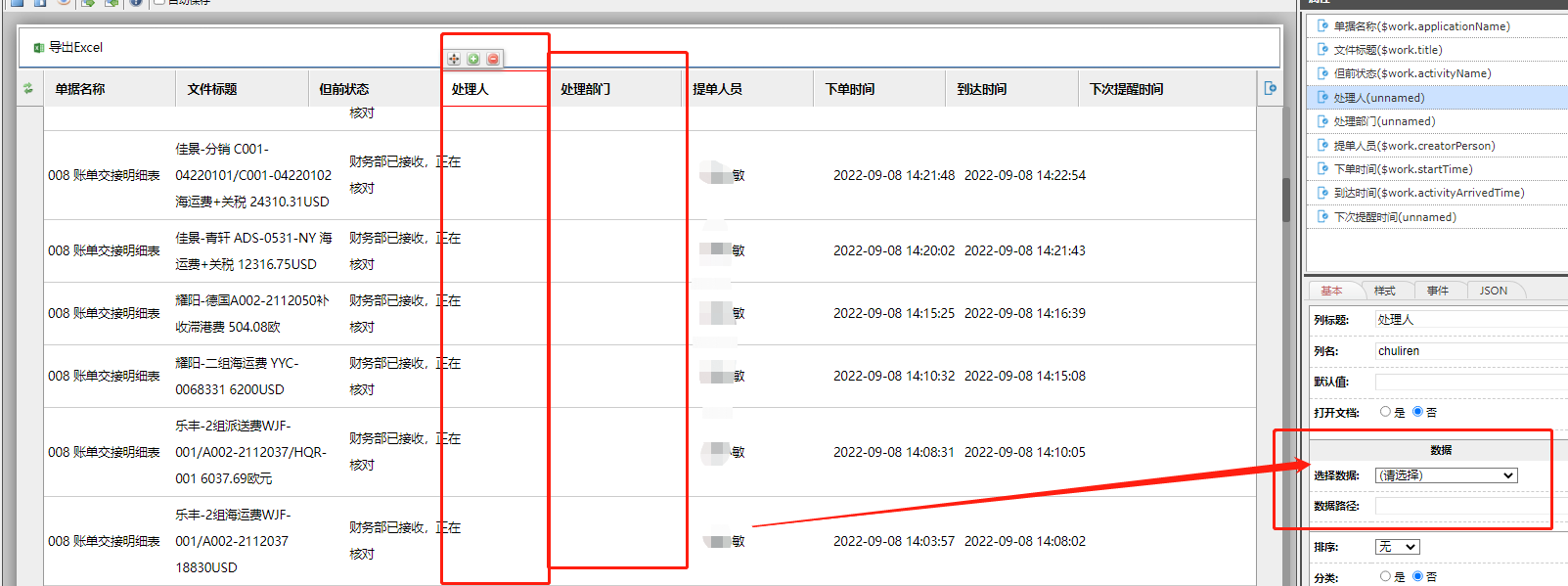Click the 默认值 input field
The image size is (1568, 586).
1471,382
